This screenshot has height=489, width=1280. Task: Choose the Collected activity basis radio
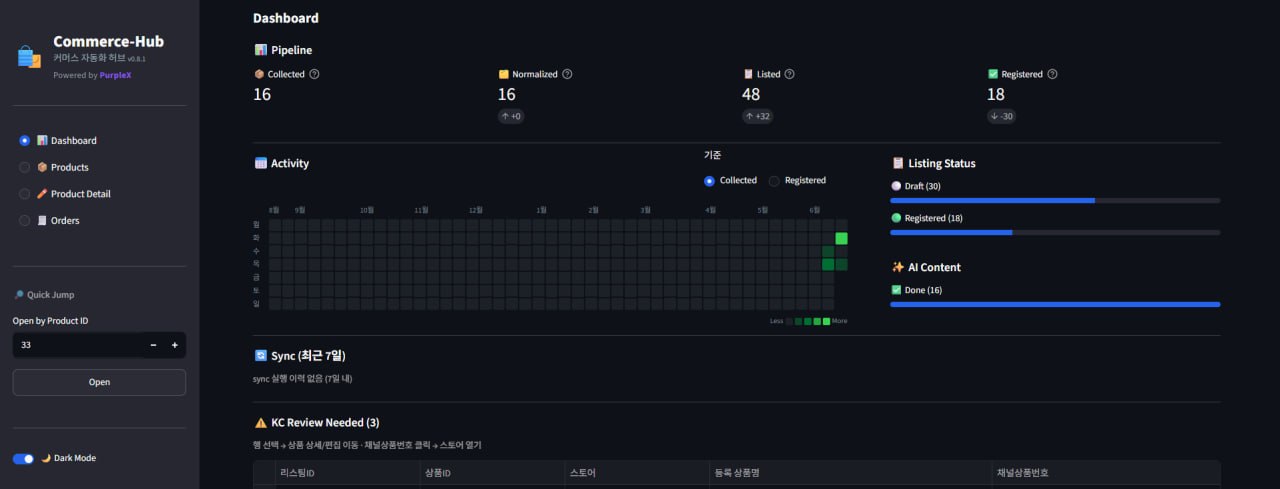[709, 181]
